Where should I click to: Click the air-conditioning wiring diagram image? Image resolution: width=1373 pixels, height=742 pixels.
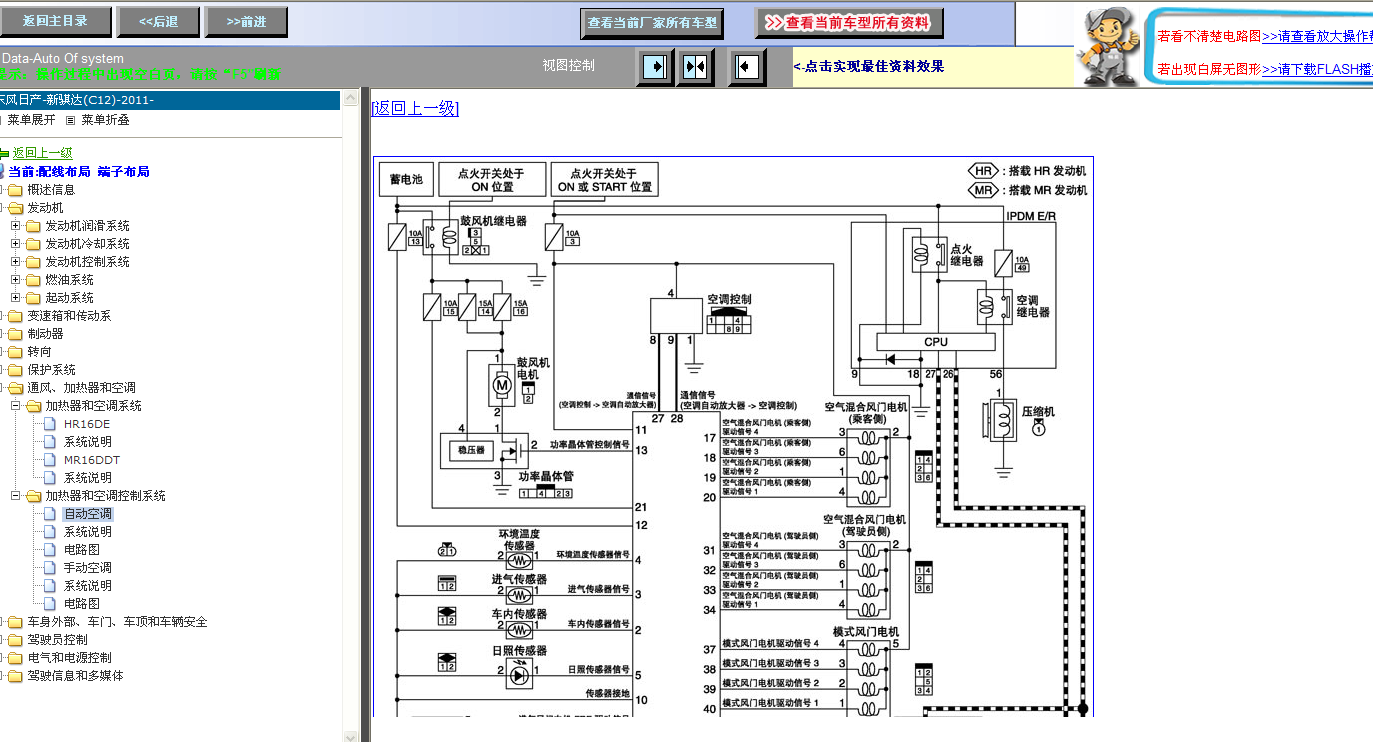point(733,436)
